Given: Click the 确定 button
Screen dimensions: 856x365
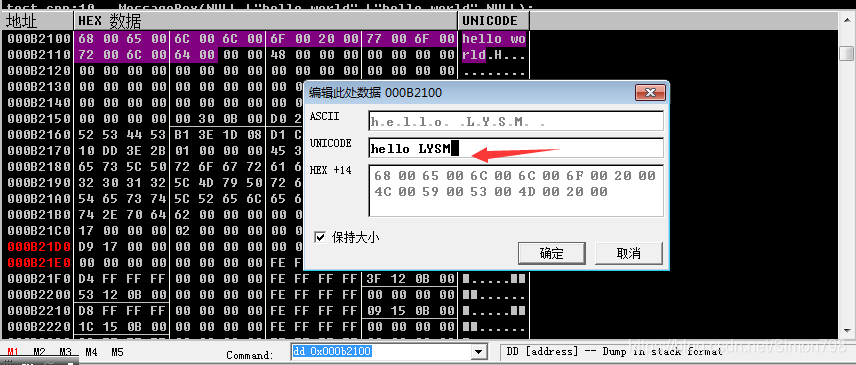Looking at the screenshot, I should click(x=551, y=253).
